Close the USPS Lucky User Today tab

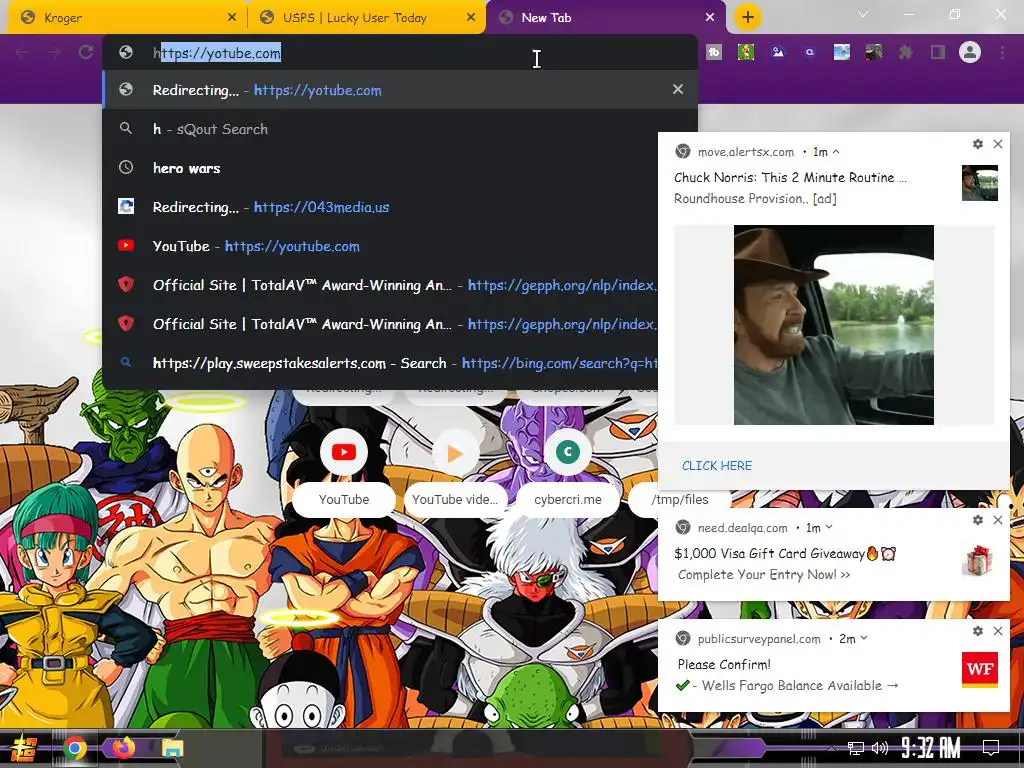tap(471, 18)
